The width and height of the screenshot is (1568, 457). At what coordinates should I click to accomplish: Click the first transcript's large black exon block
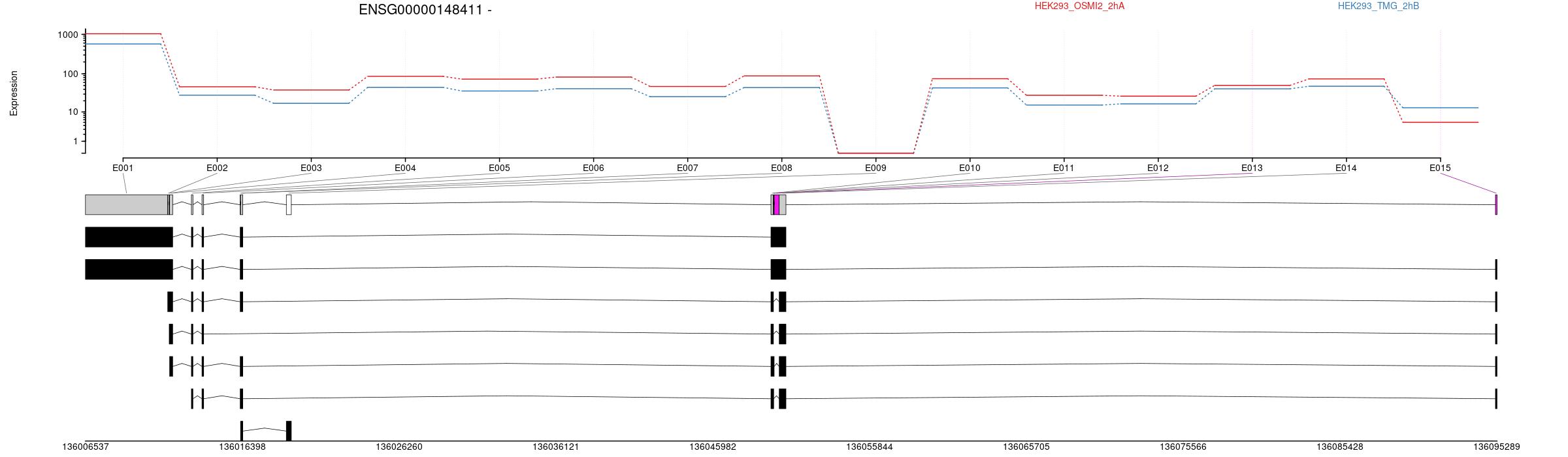click(129, 237)
